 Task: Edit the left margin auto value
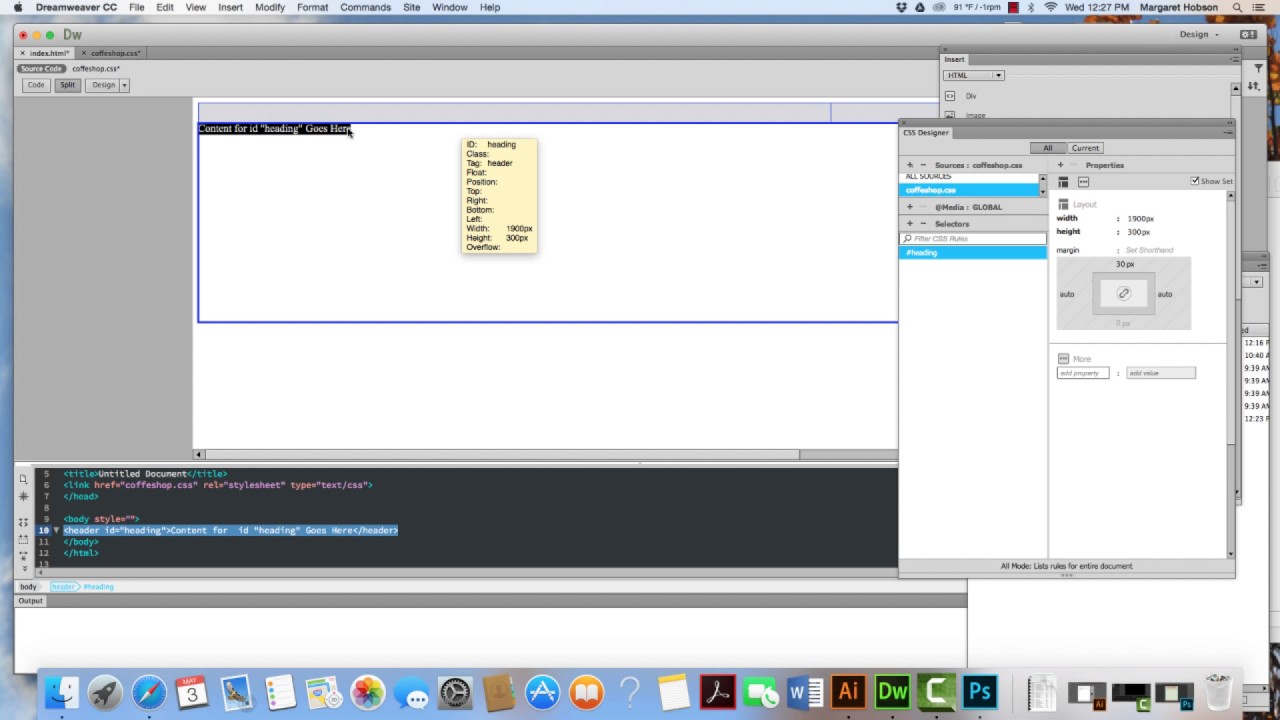(x=1067, y=294)
